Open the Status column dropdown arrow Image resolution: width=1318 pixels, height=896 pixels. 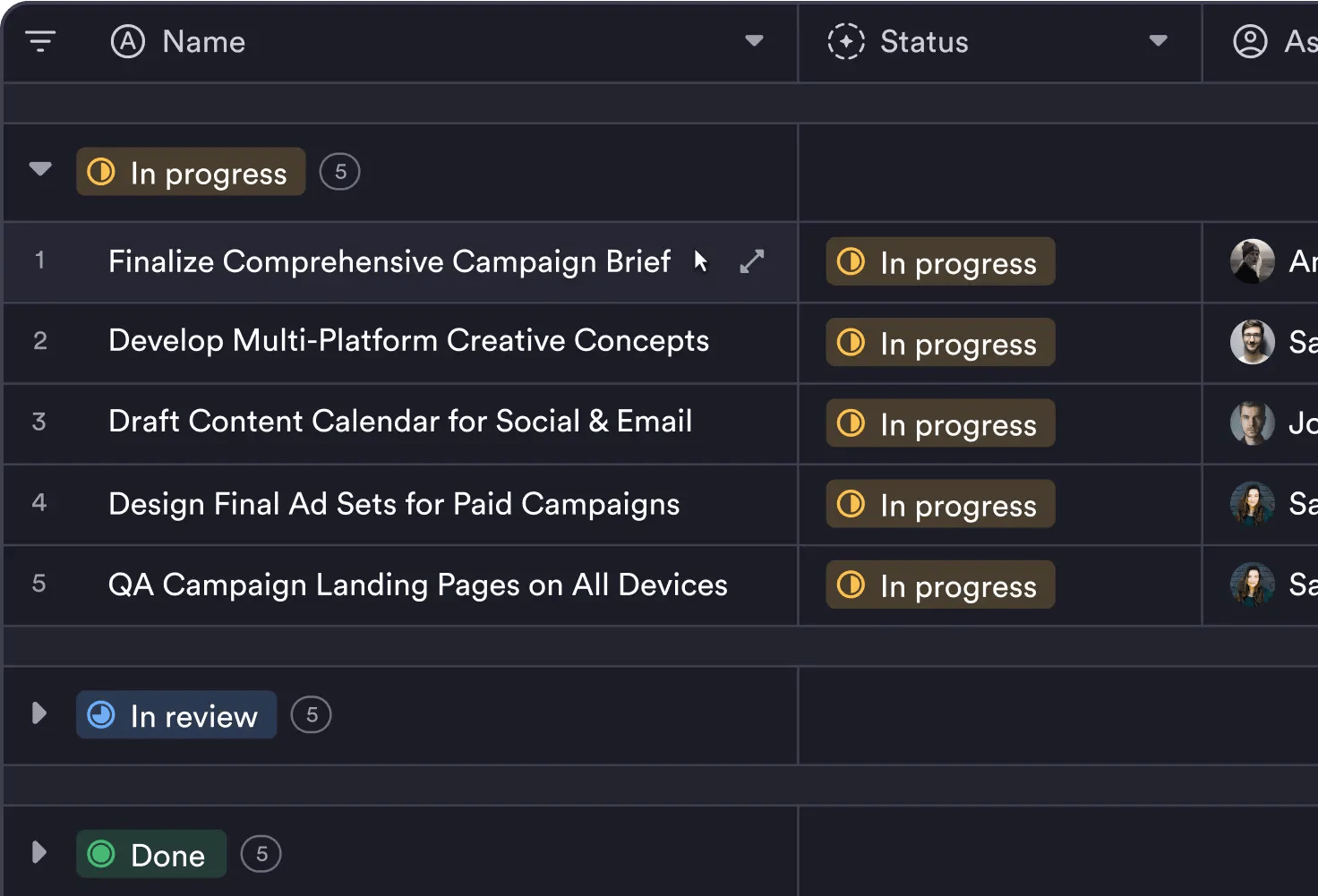(1158, 41)
